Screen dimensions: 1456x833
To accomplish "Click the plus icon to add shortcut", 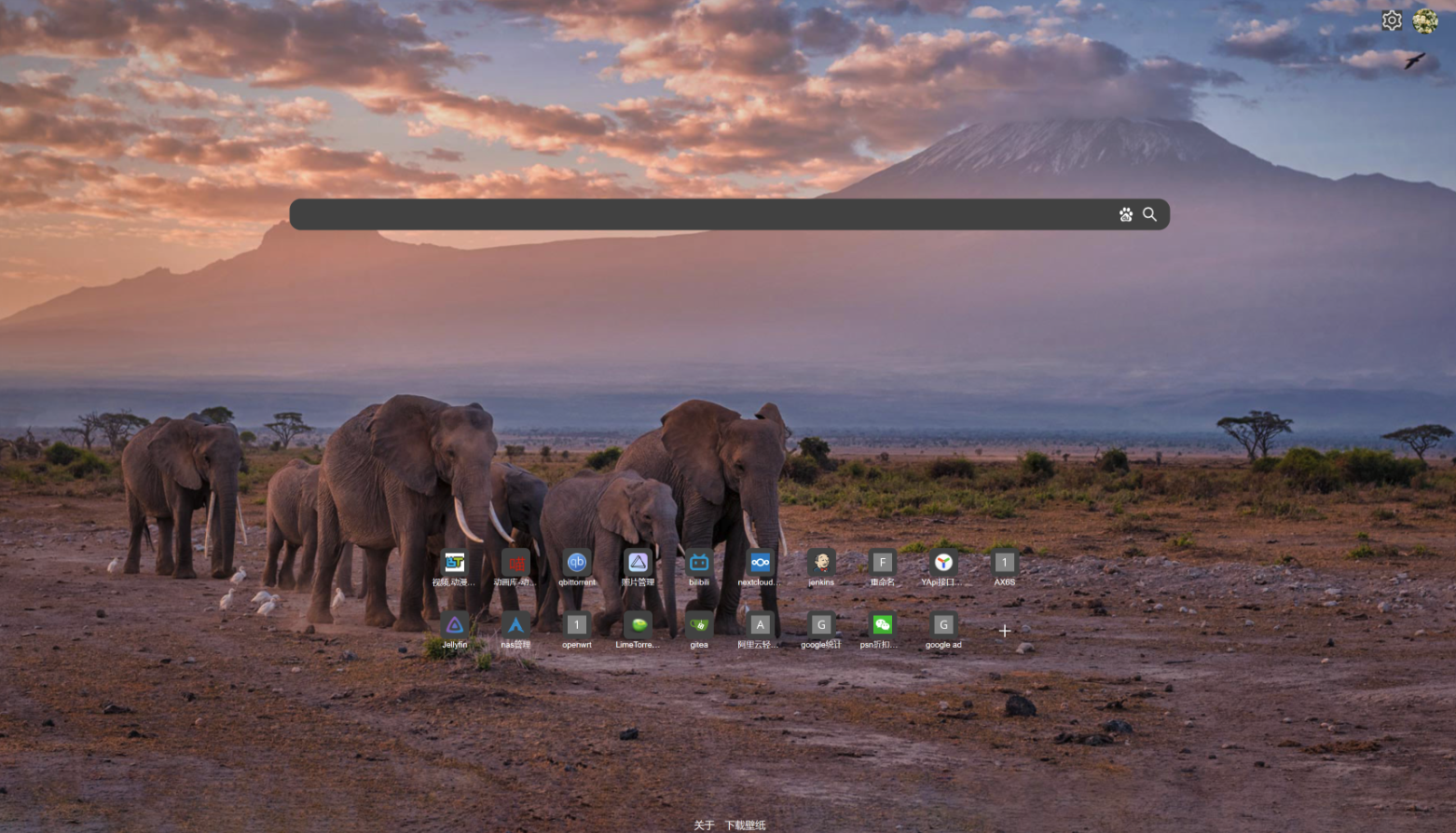I will (x=1005, y=631).
